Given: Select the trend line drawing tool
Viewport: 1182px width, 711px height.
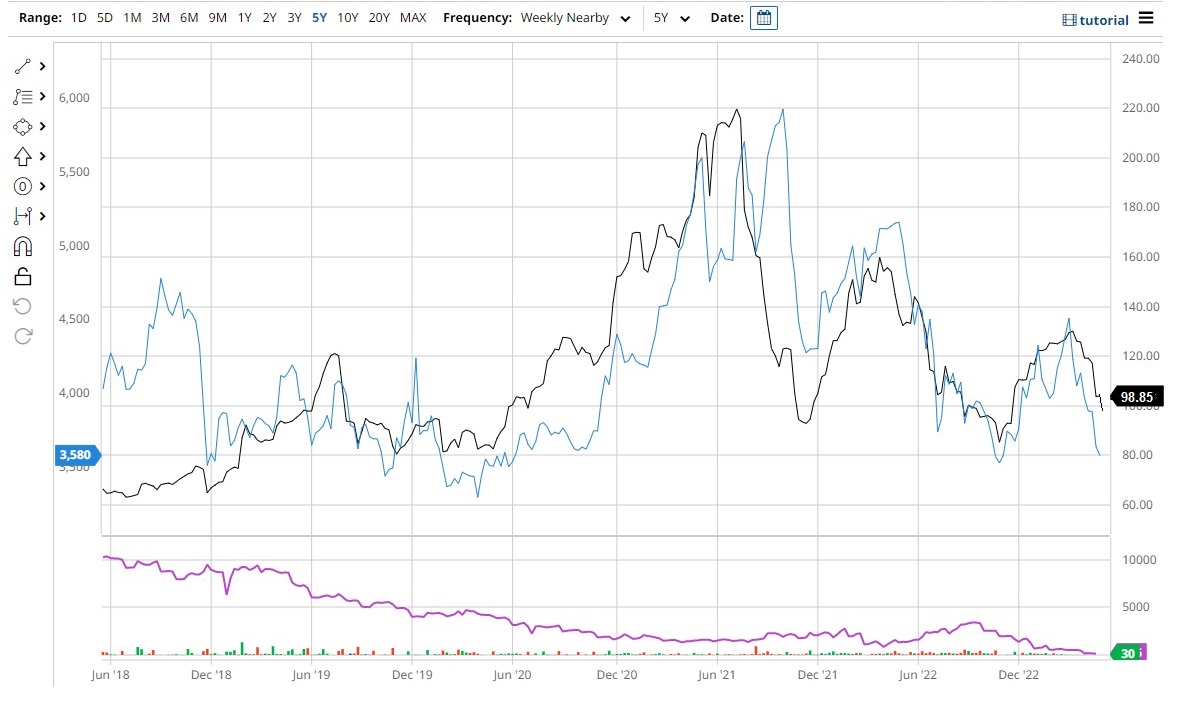Looking at the screenshot, I should click(x=23, y=66).
